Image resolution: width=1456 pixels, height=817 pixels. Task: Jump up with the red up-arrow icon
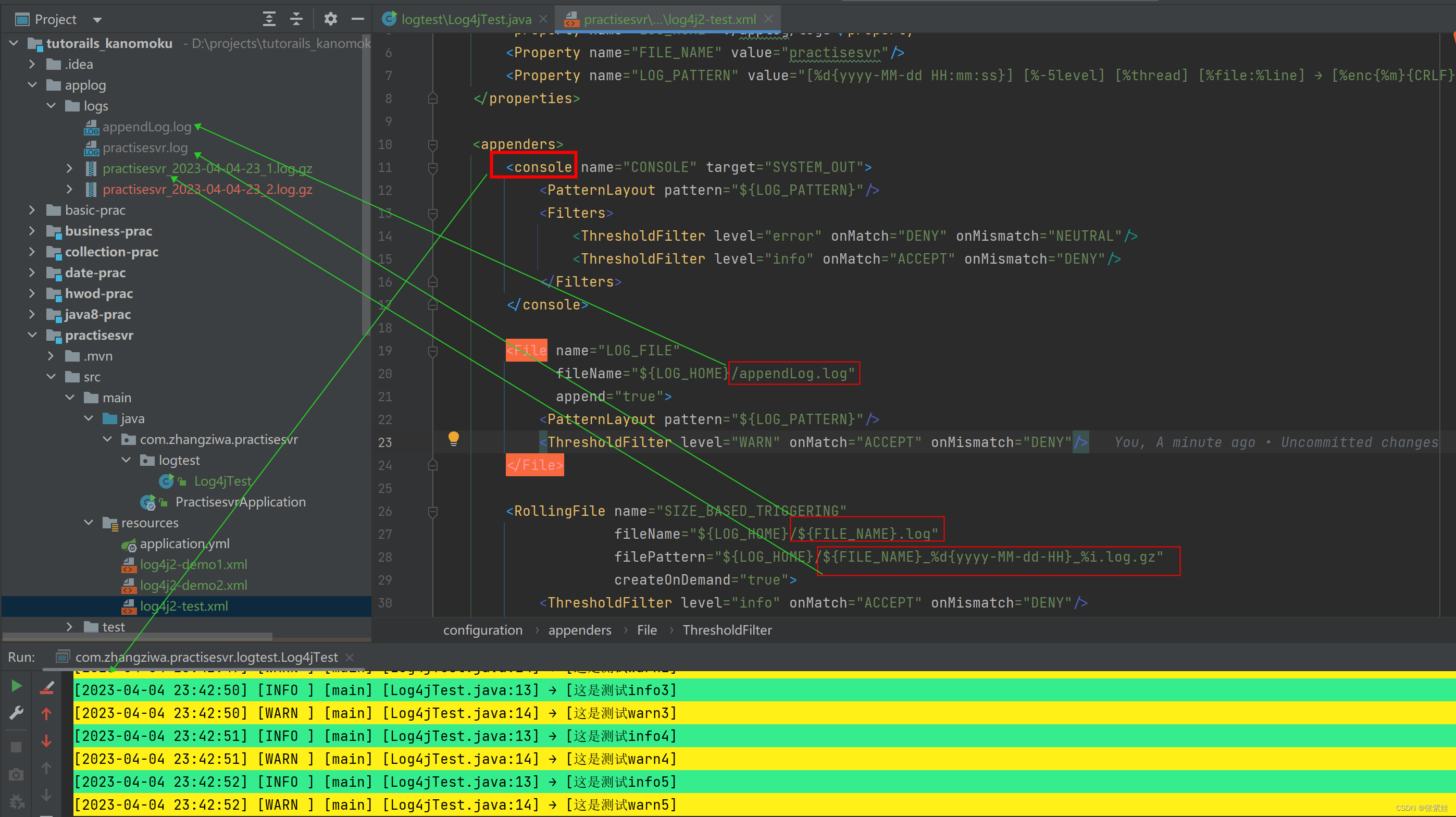(x=47, y=713)
